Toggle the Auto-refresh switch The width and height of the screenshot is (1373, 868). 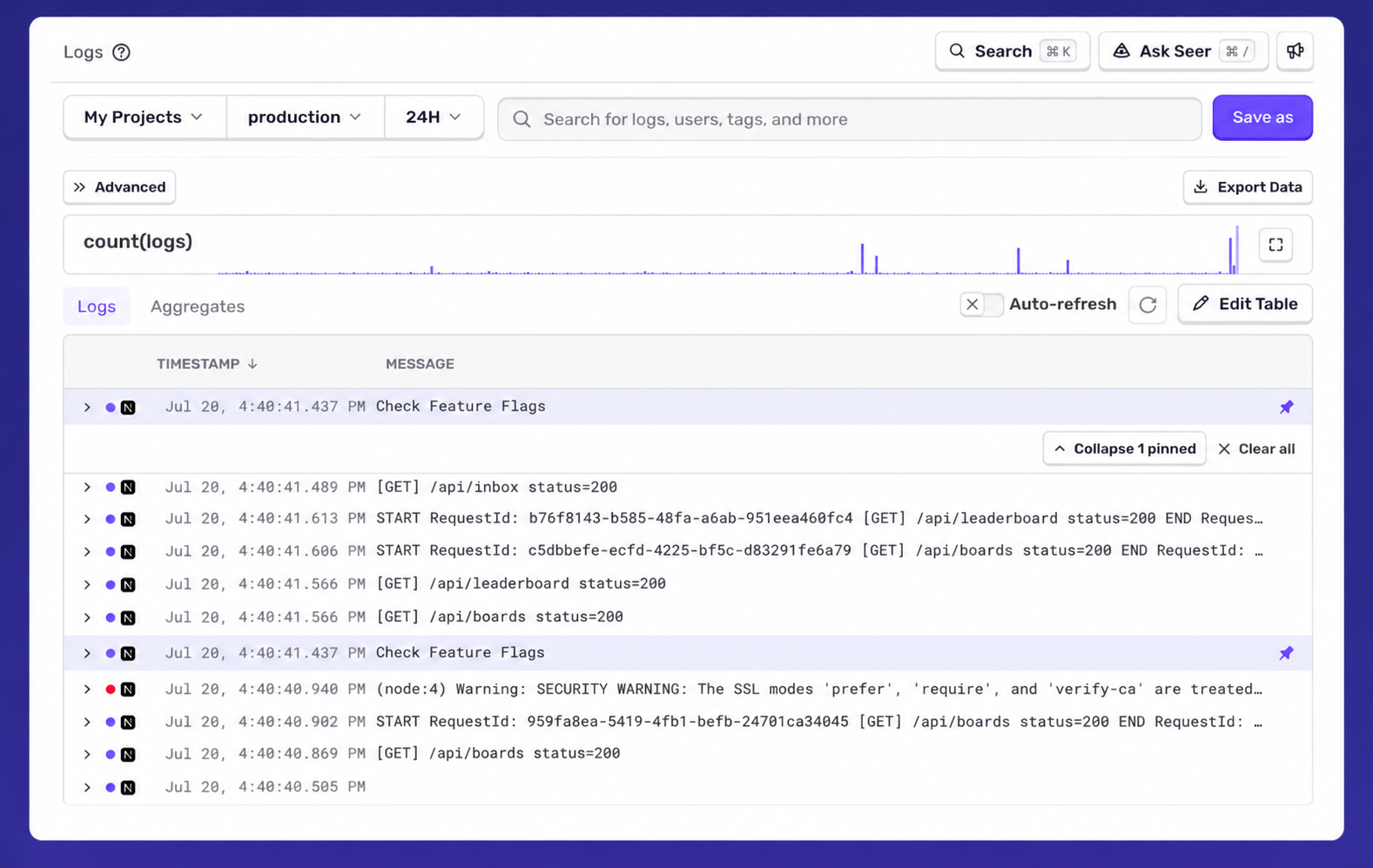tap(981, 305)
